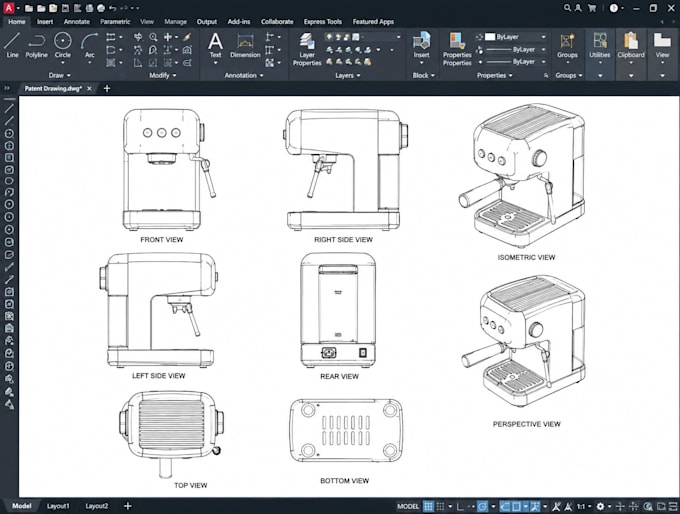The width and height of the screenshot is (680, 514).
Task: Activate the Arc tool
Action: pos(89,45)
